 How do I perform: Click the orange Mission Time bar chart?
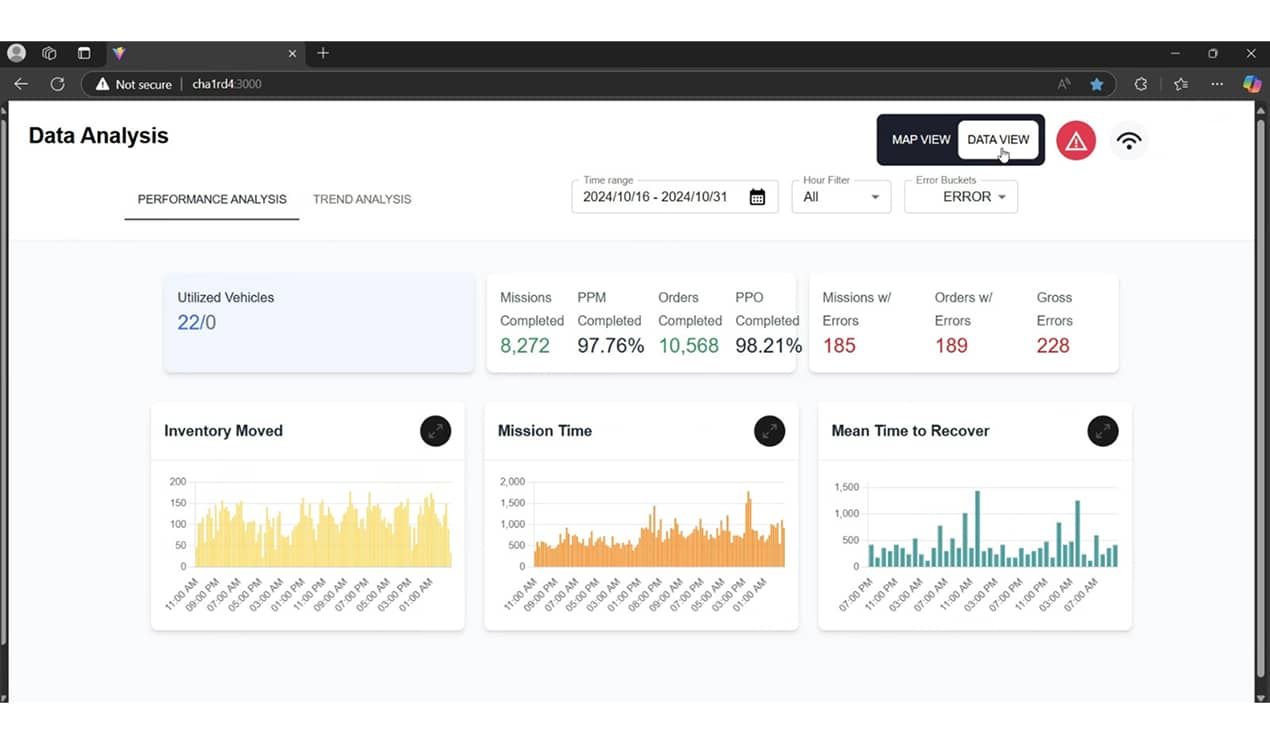(x=659, y=530)
